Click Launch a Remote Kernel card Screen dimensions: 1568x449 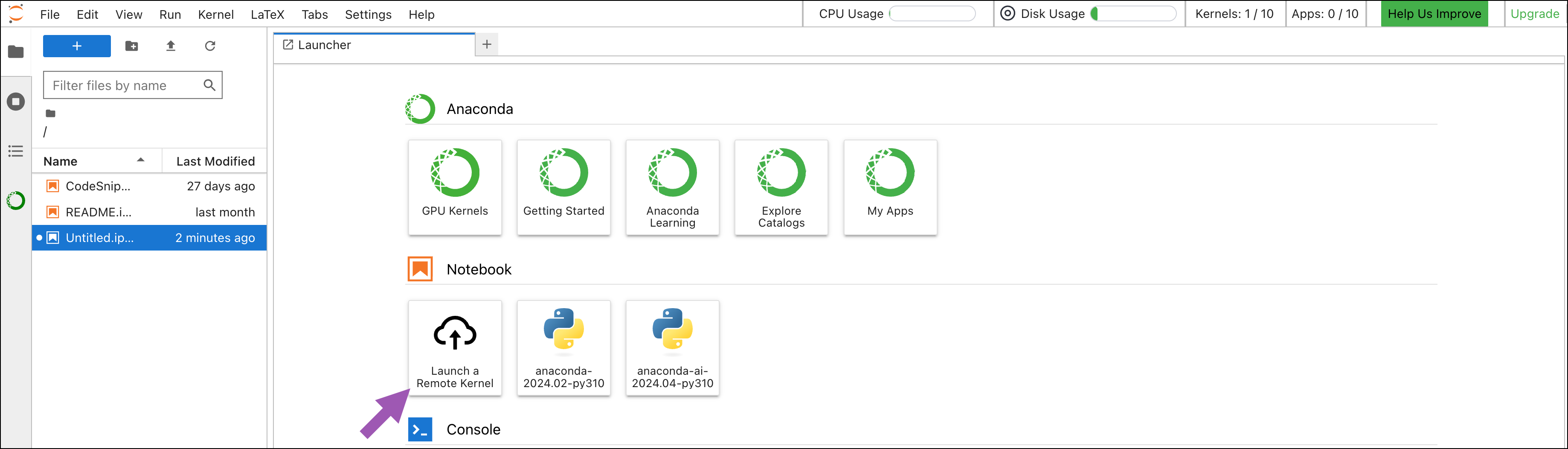click(x=455, y=348)
